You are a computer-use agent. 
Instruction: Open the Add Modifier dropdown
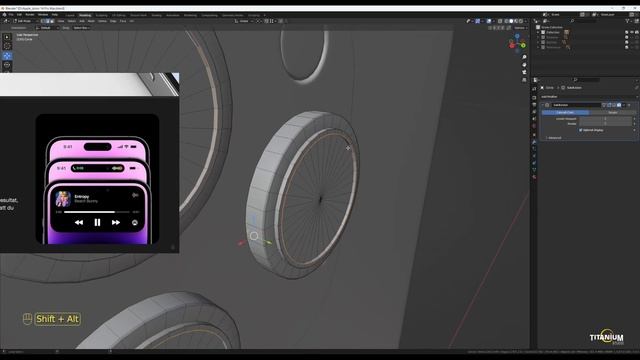point(589,97)
